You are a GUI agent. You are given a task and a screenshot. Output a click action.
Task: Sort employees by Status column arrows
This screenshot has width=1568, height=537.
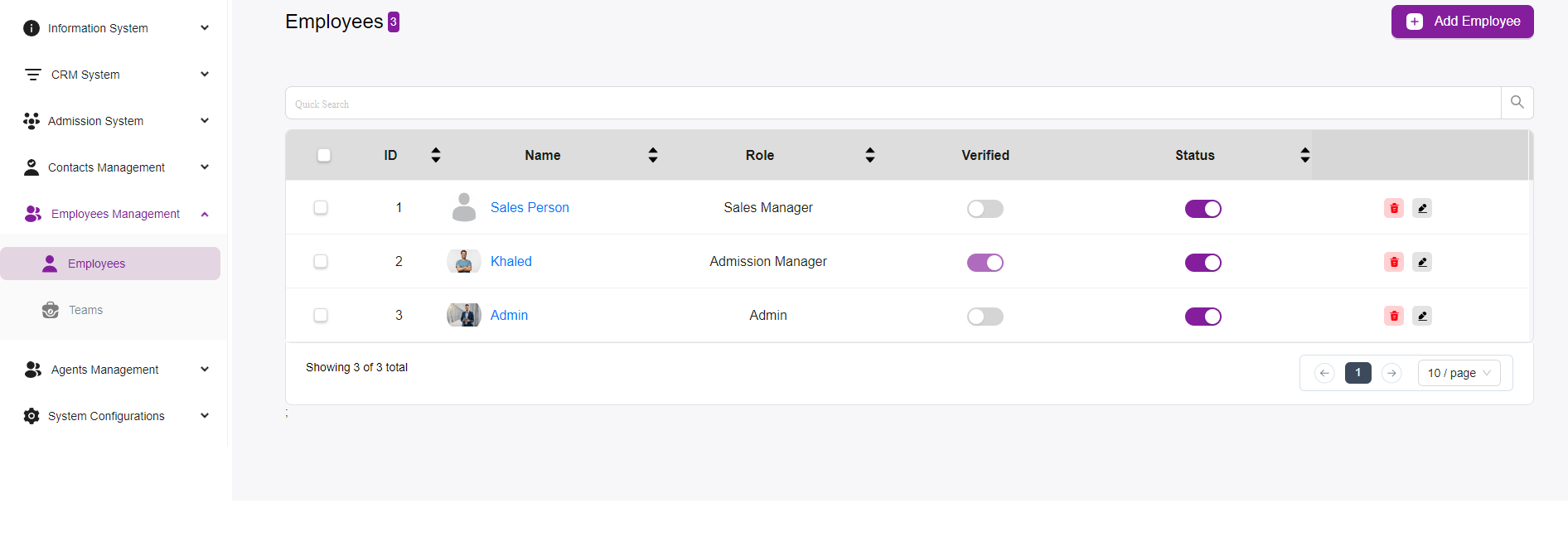point(1304,155)
